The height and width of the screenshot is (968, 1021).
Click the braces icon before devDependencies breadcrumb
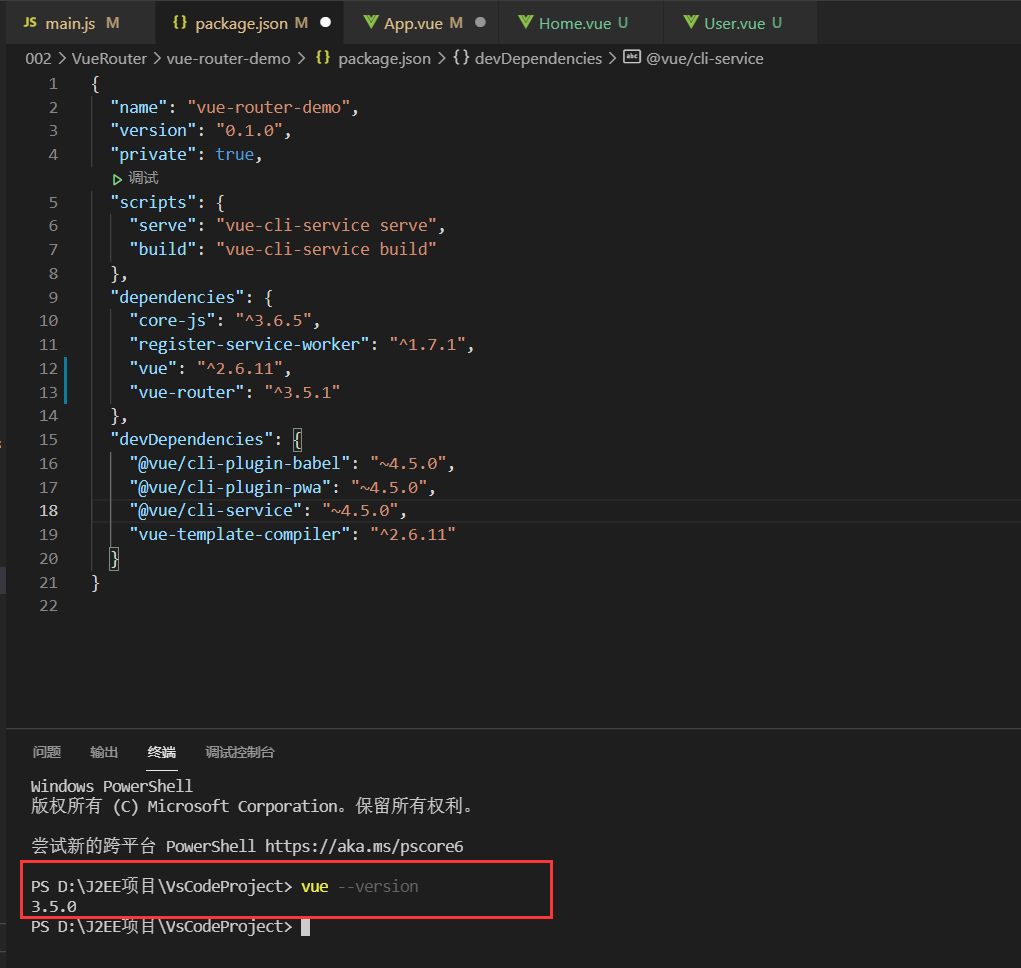(461, 57)
